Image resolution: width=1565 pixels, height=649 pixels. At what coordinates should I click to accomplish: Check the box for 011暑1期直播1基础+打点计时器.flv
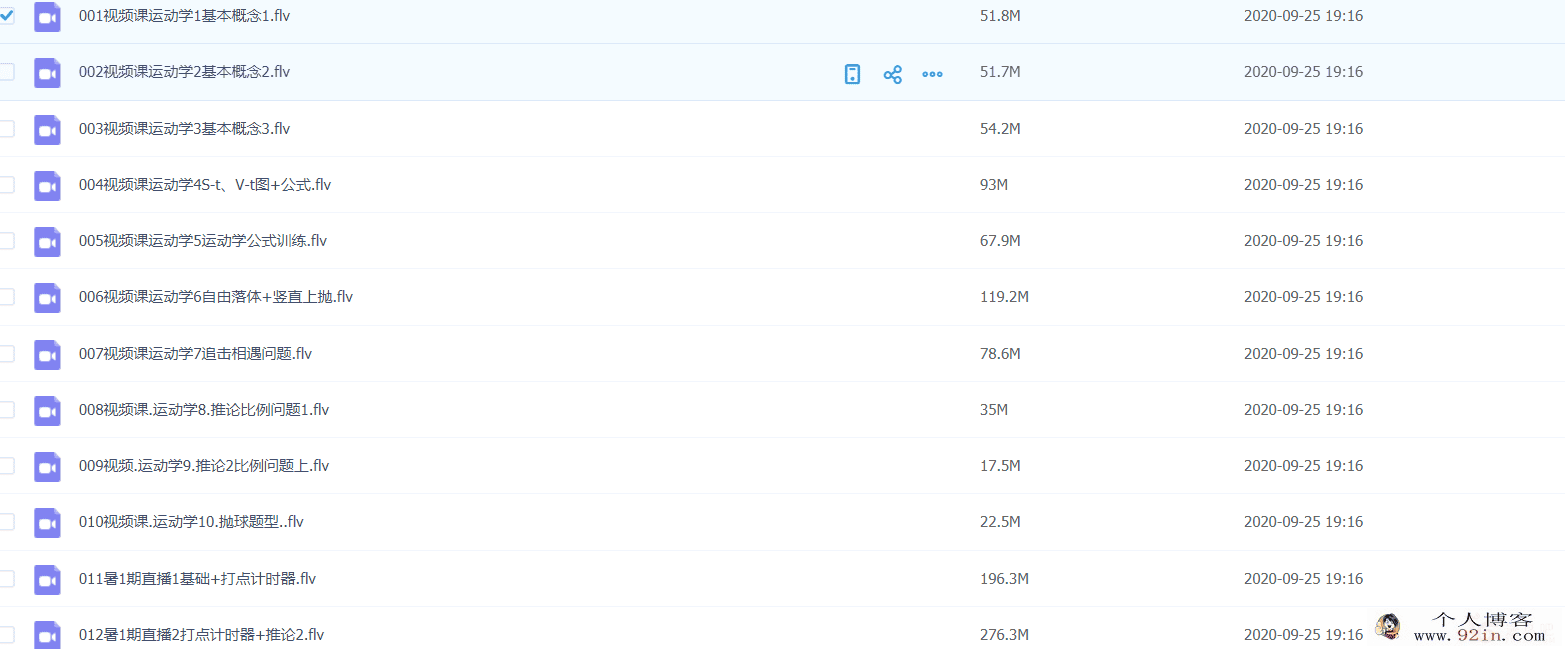6,578
